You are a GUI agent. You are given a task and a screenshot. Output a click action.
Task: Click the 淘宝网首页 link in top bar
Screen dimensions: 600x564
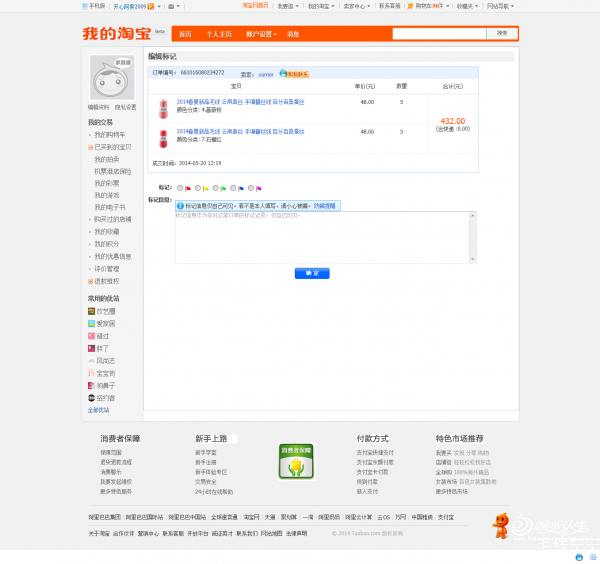255,5
